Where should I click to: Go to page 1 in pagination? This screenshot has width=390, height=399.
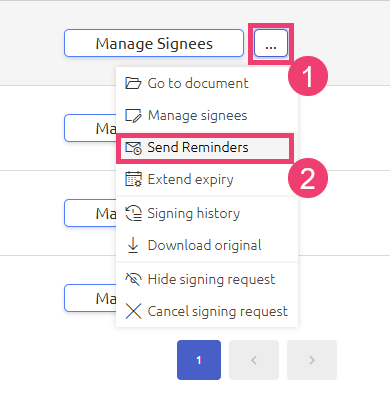pyautogui.click(x=199, y=360)
